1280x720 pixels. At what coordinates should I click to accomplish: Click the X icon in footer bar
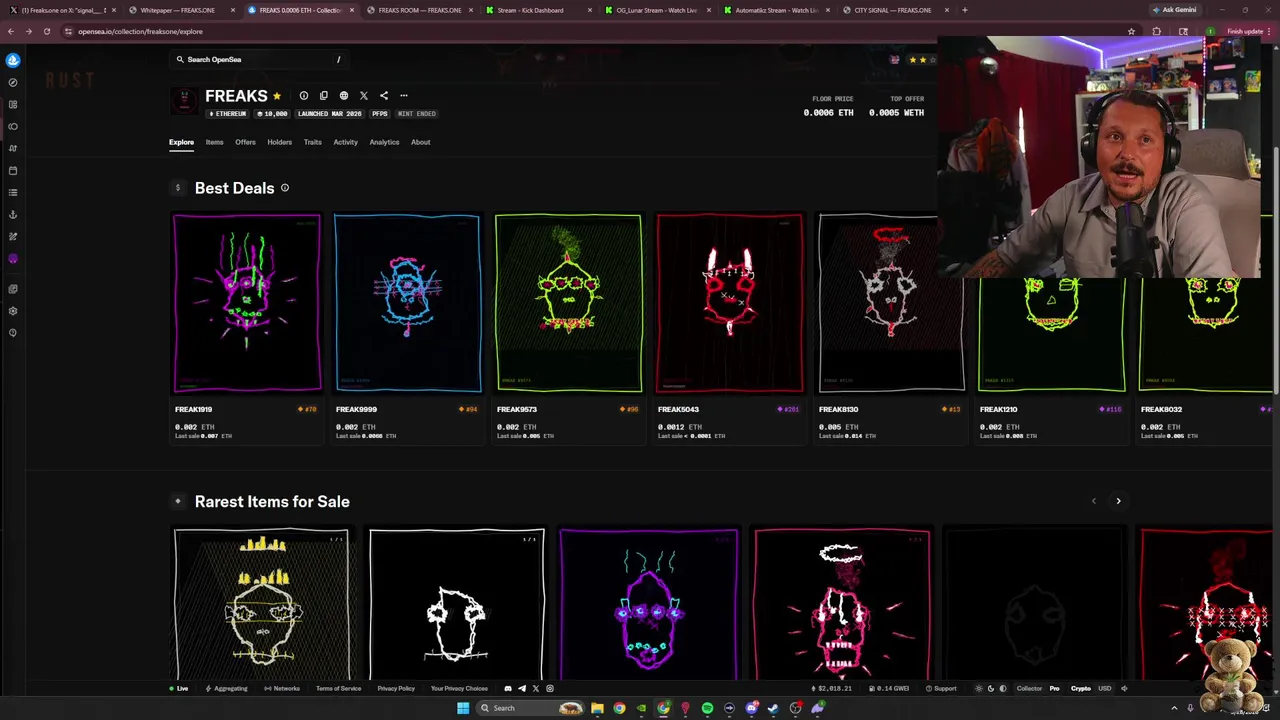pos(536,688)
